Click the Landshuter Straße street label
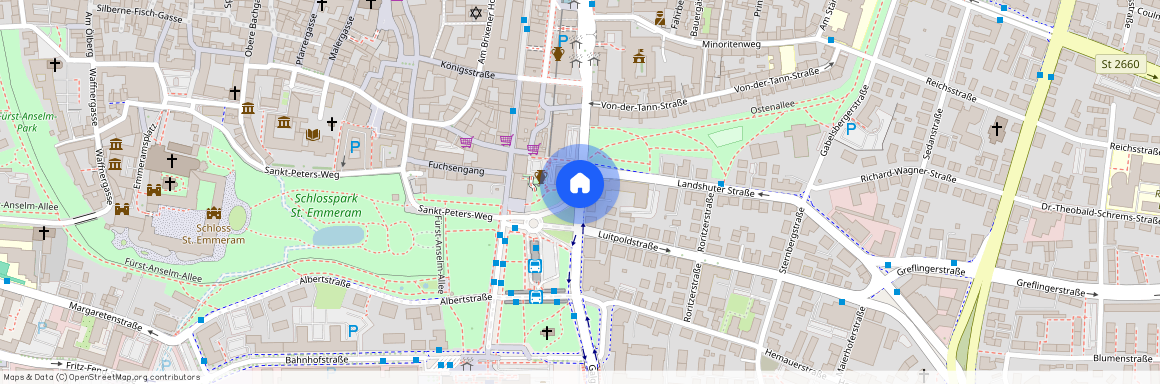 tap(715, 187)
